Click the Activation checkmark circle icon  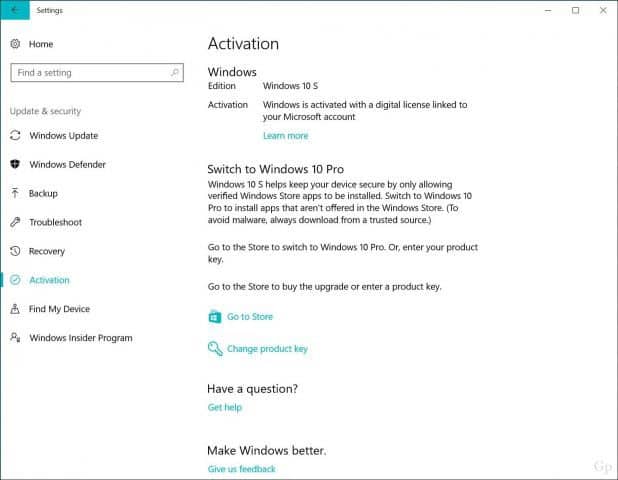point(15,280)
